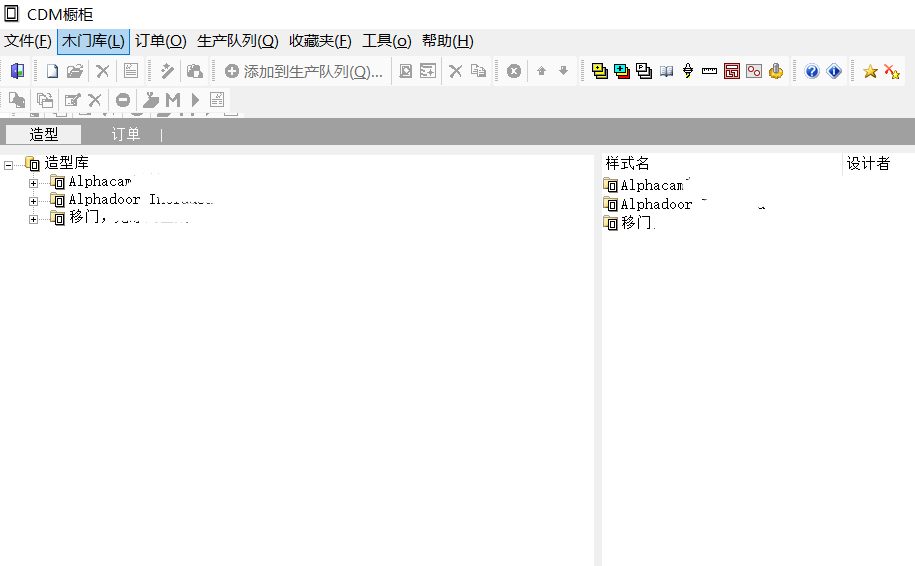
Task: Click the sheet icon after play triangle
Action: (x=217, y=100)
